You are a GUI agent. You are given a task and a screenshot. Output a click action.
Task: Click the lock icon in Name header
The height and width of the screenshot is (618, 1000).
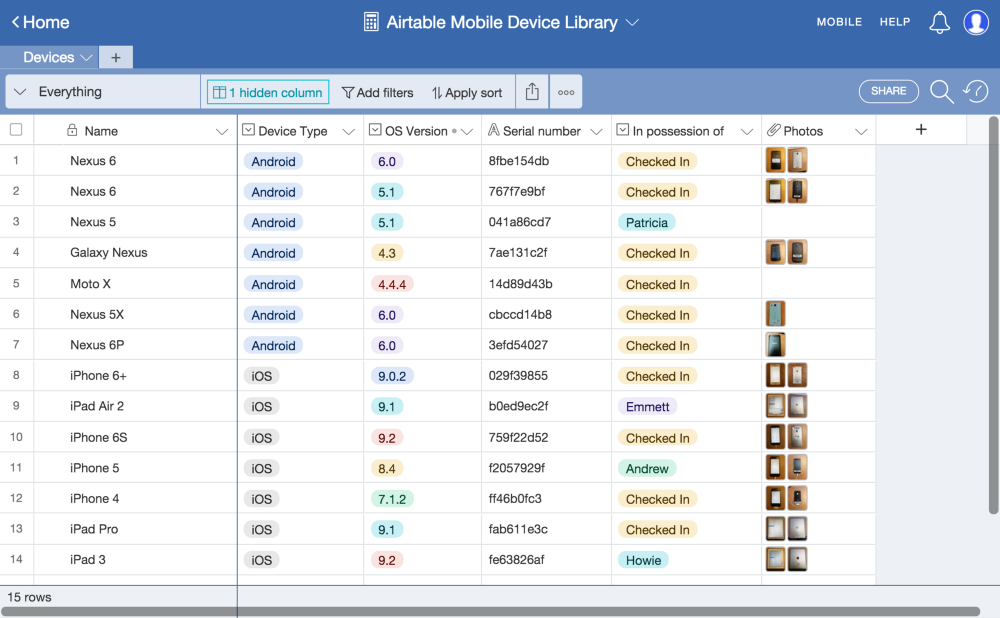tap(72, 130)
